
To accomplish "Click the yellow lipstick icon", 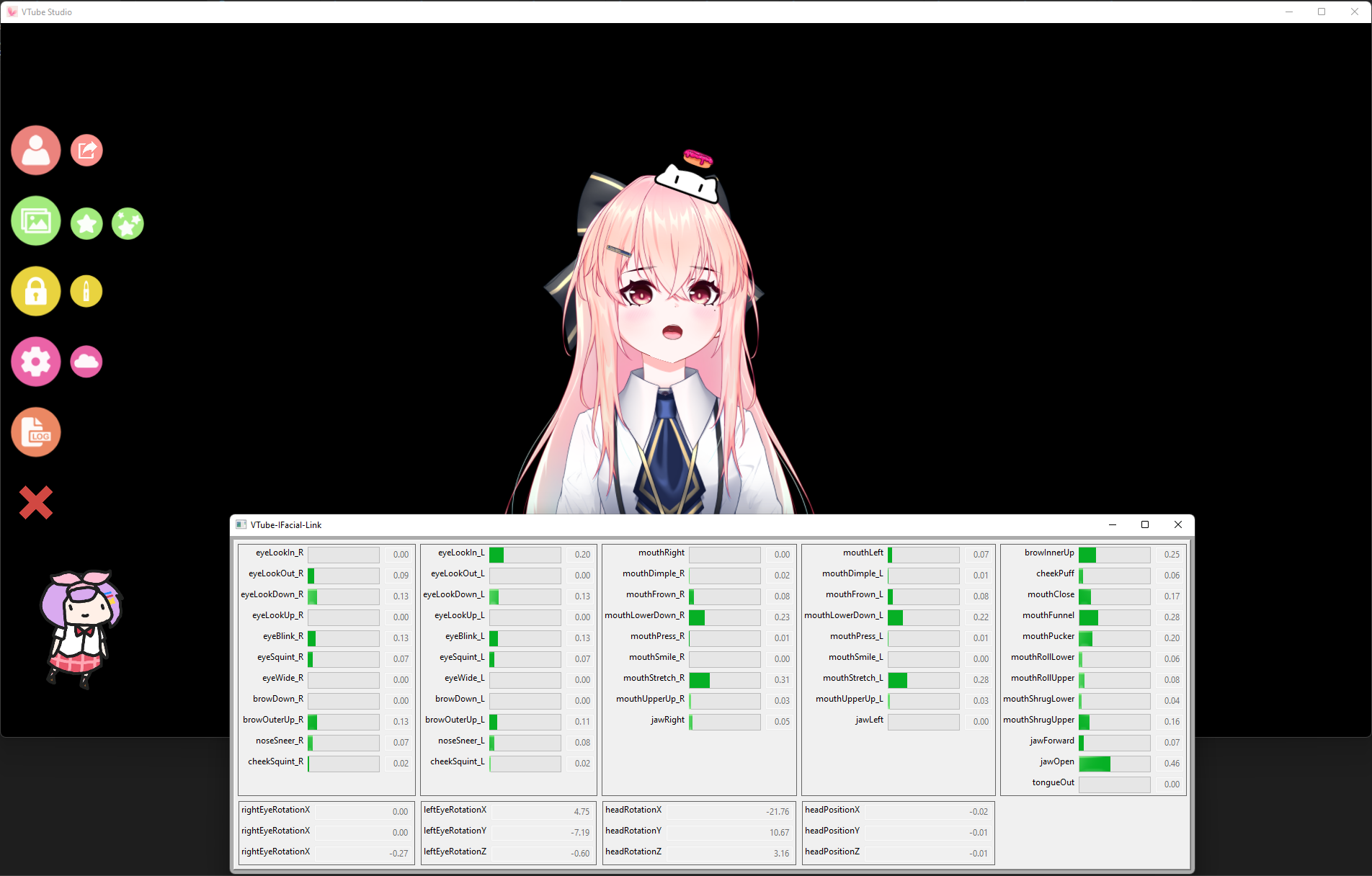I will tap(86, 291).
